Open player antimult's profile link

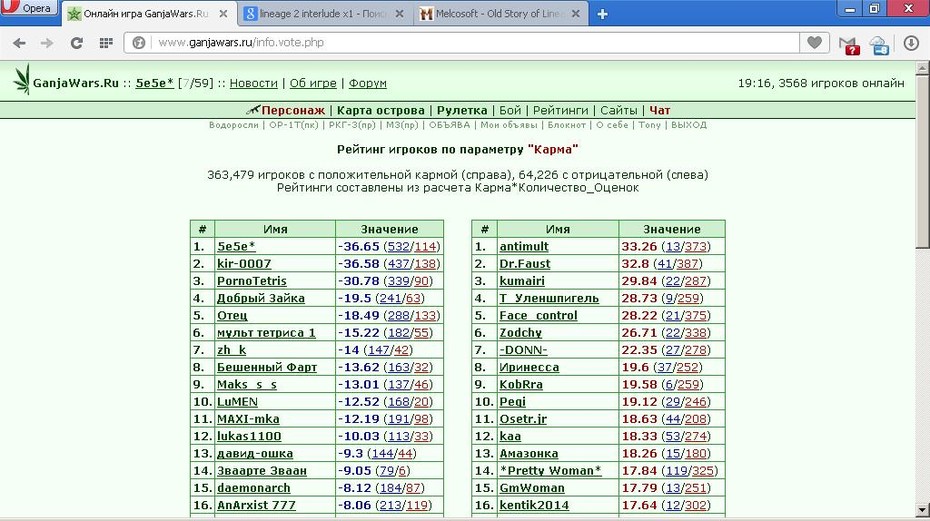(x=524, y=246)
